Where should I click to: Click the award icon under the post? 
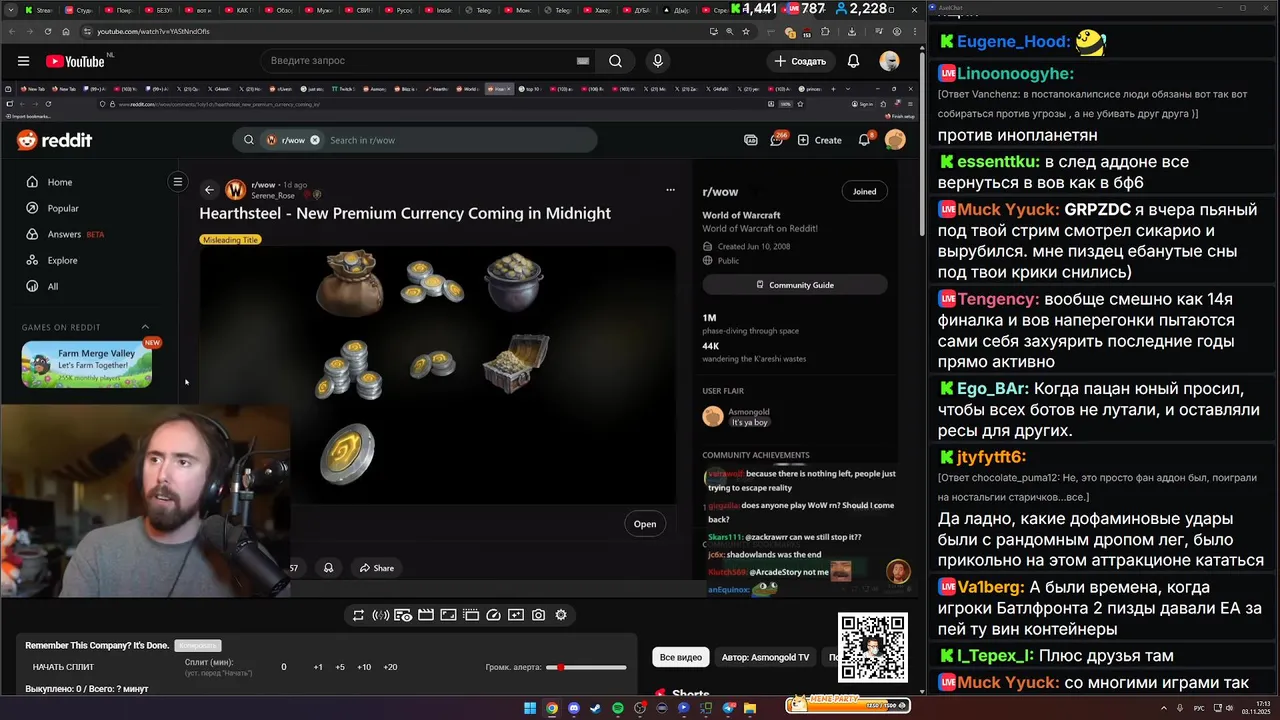[328, 568]
